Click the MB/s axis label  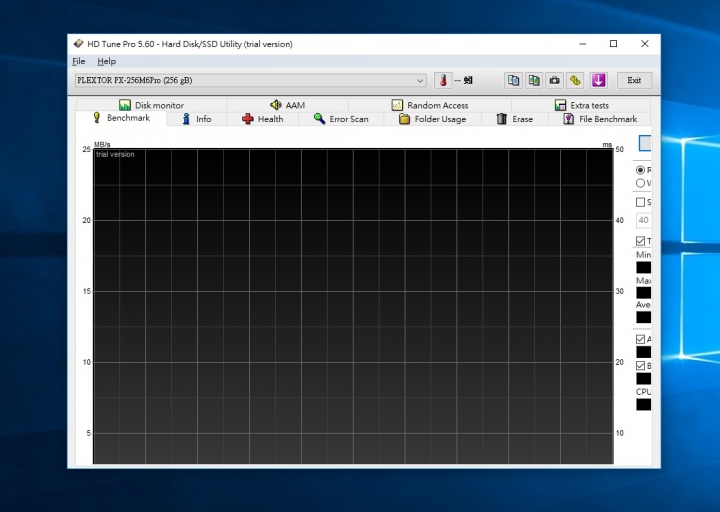click(102, 144)
